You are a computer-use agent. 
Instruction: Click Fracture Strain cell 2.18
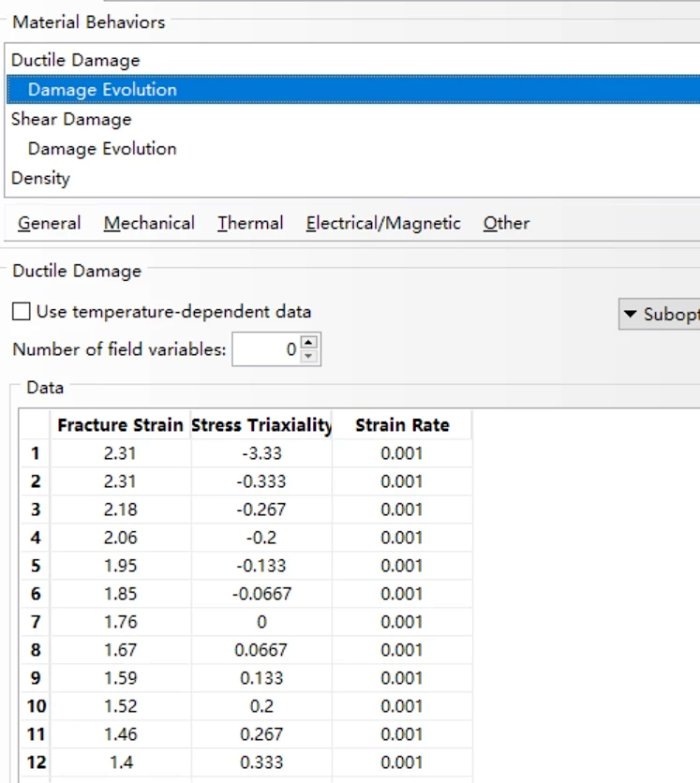(x=120, y=509)
